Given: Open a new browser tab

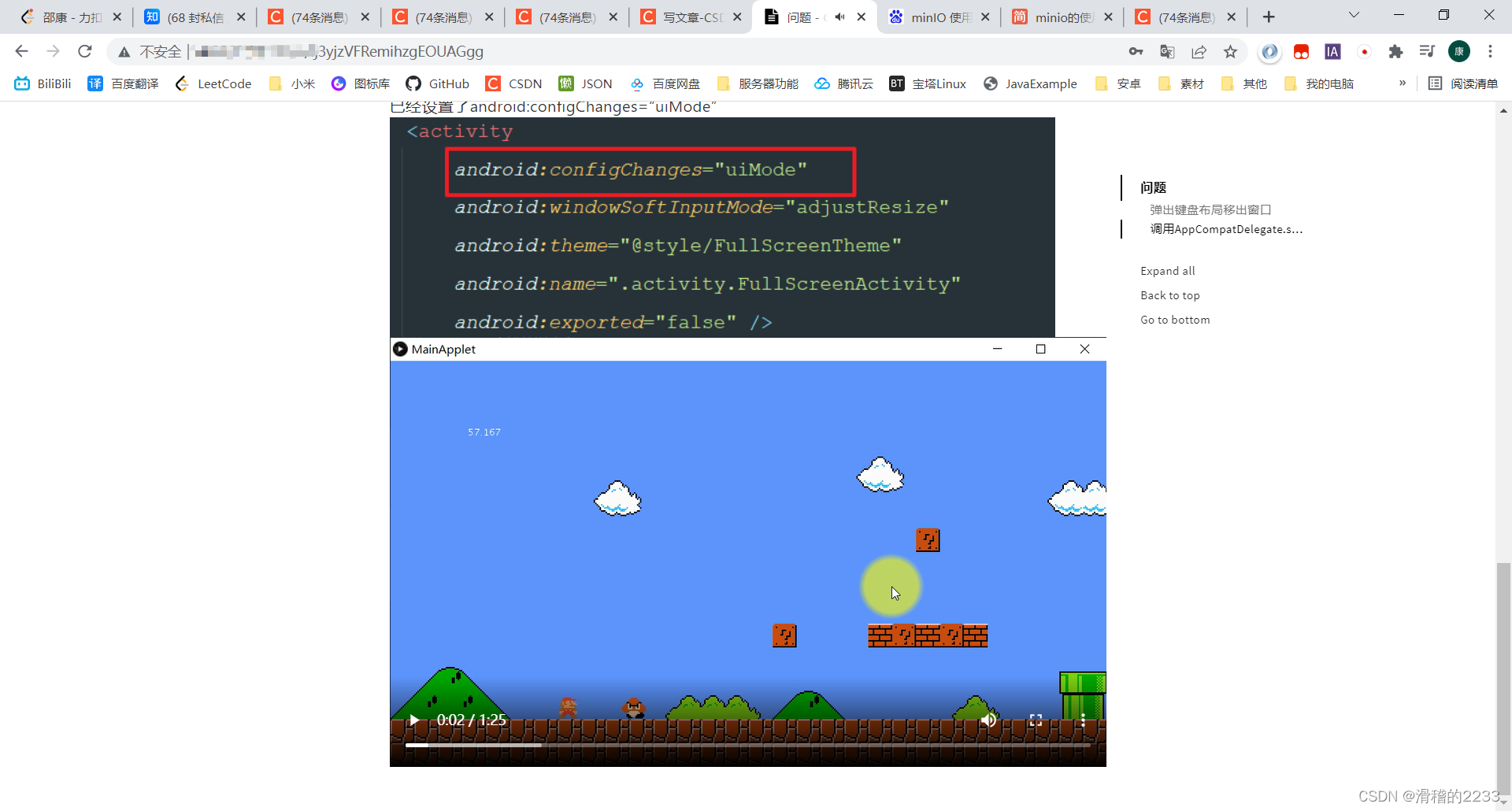Looking at the screenshot, I should coord(1269,17).
